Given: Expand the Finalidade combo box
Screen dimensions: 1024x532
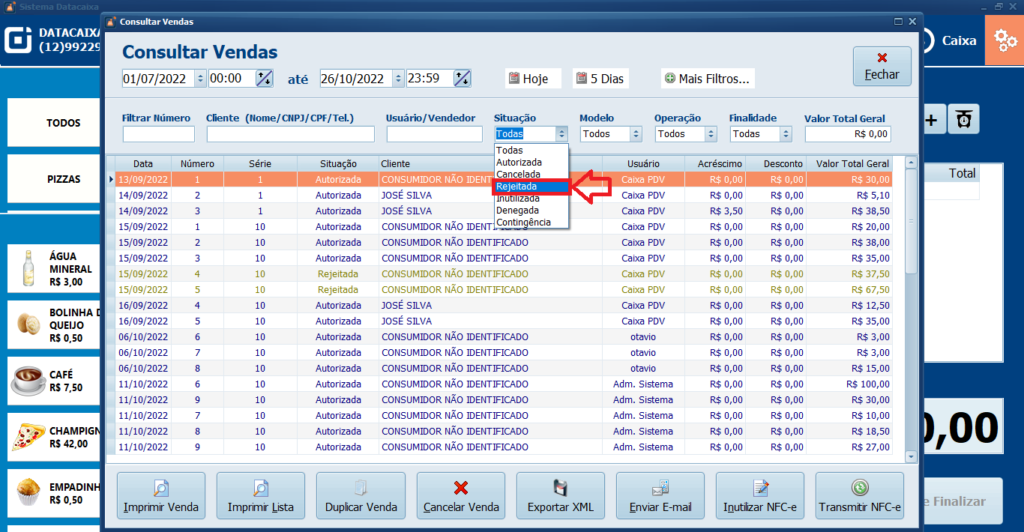Looking at the screenshot, I should 784,134.
